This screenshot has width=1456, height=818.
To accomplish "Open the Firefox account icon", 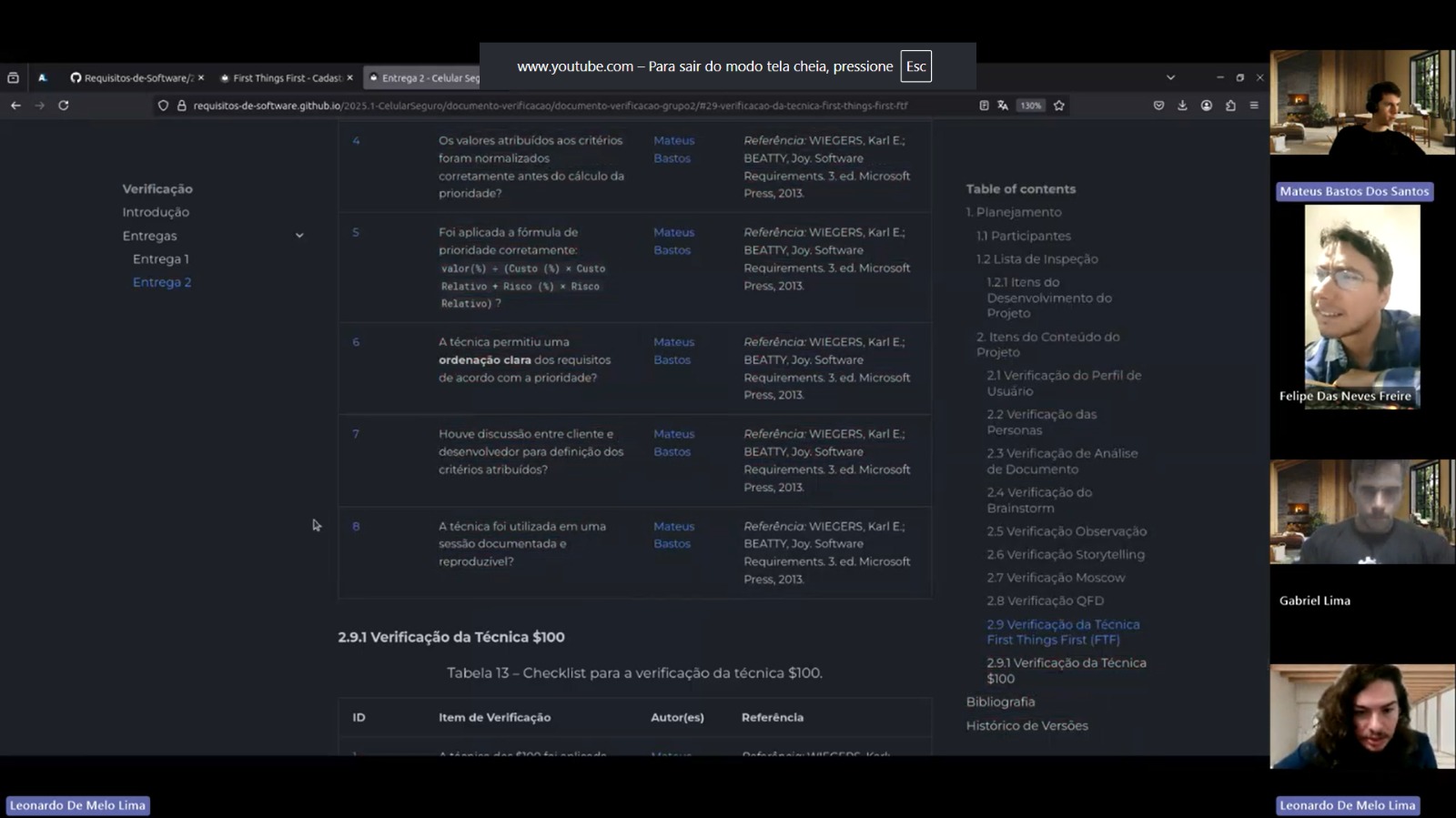I will tap(1207, 106).
